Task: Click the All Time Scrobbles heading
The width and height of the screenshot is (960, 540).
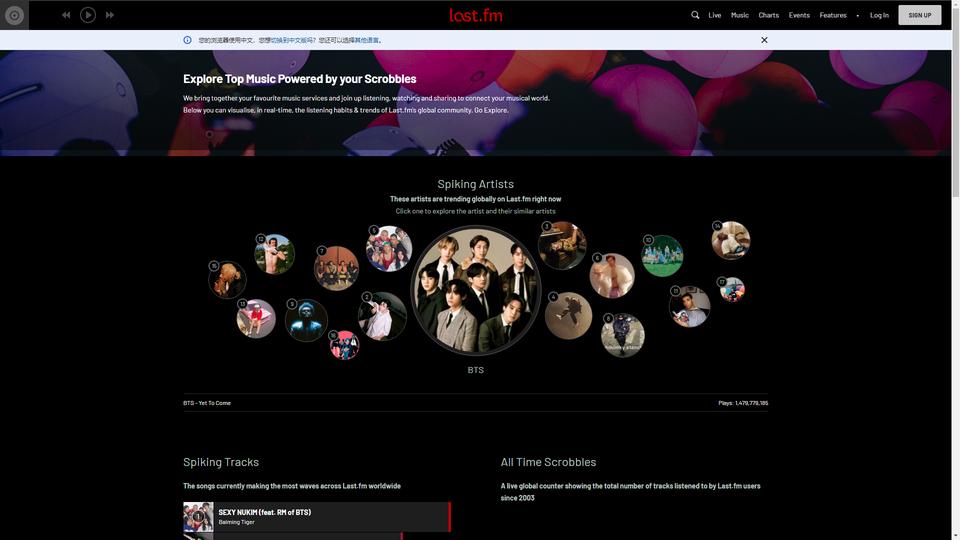Action: 548,462
